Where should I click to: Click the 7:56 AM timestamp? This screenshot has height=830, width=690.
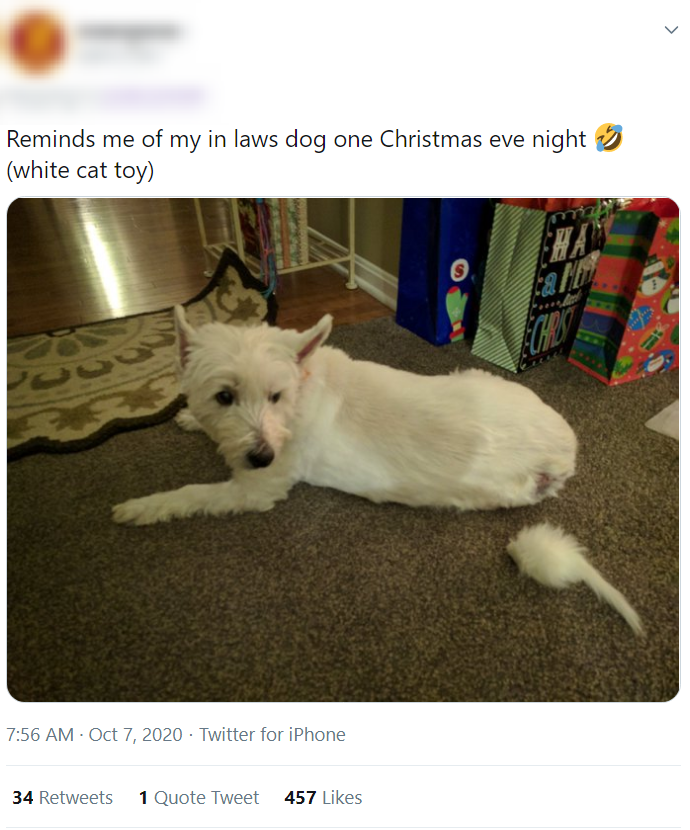click(40, 735)
